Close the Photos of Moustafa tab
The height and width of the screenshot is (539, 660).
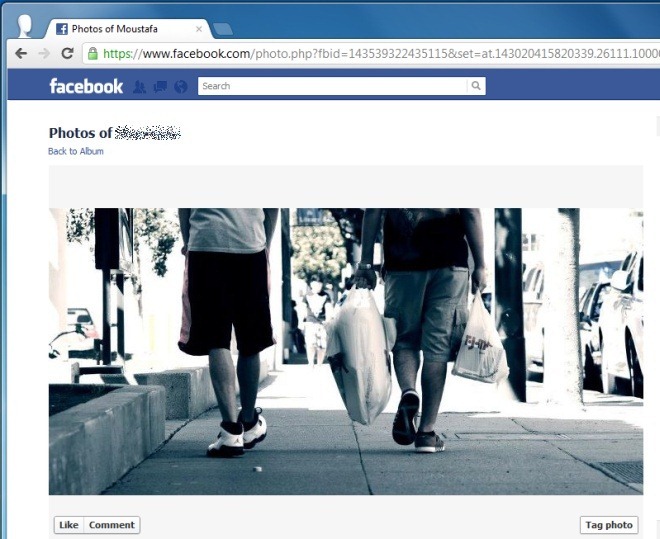199,29
